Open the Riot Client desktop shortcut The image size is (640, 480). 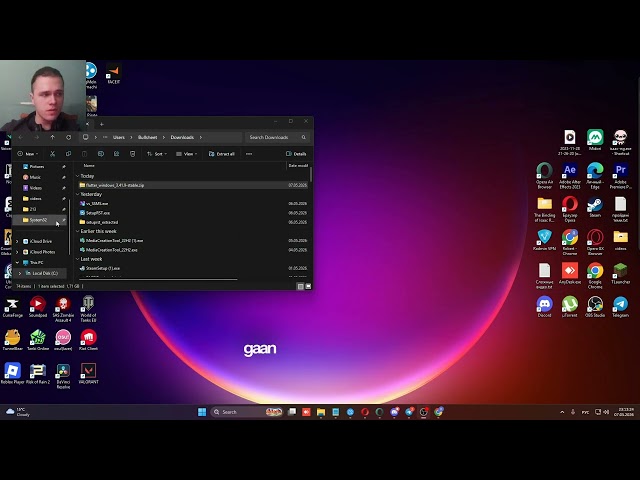tap(88, 340)
